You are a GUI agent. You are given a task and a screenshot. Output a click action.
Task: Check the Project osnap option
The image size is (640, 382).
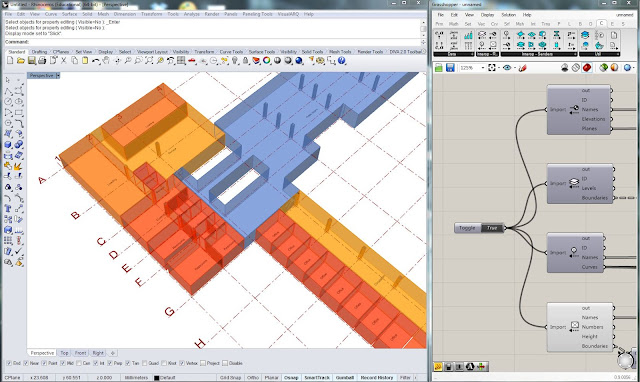pyautogui.click(x=203, y=363)
